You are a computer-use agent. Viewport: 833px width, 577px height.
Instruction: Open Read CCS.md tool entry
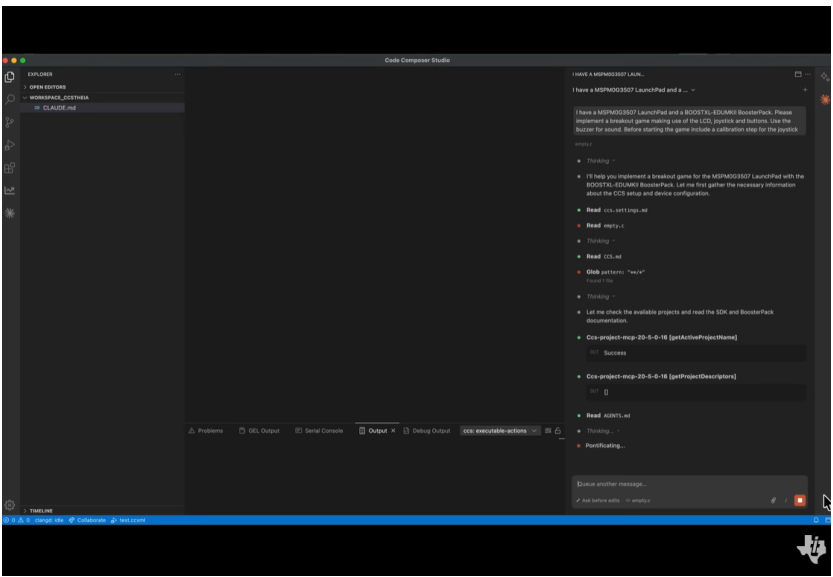(x=604, y=257)
